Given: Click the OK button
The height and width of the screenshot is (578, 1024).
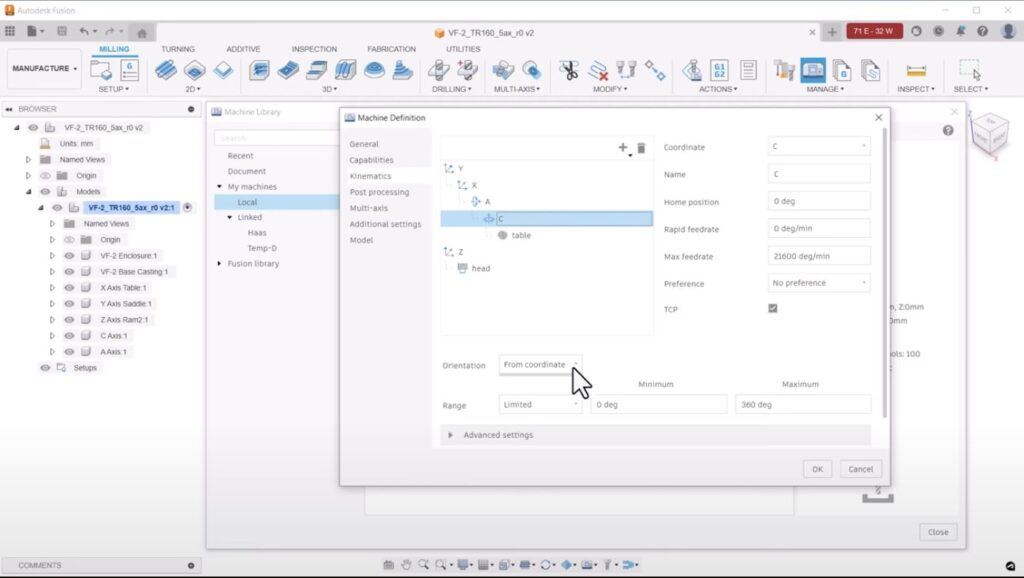Looking at the screenshot, I should pyautogui.click(x=817, y=469).
